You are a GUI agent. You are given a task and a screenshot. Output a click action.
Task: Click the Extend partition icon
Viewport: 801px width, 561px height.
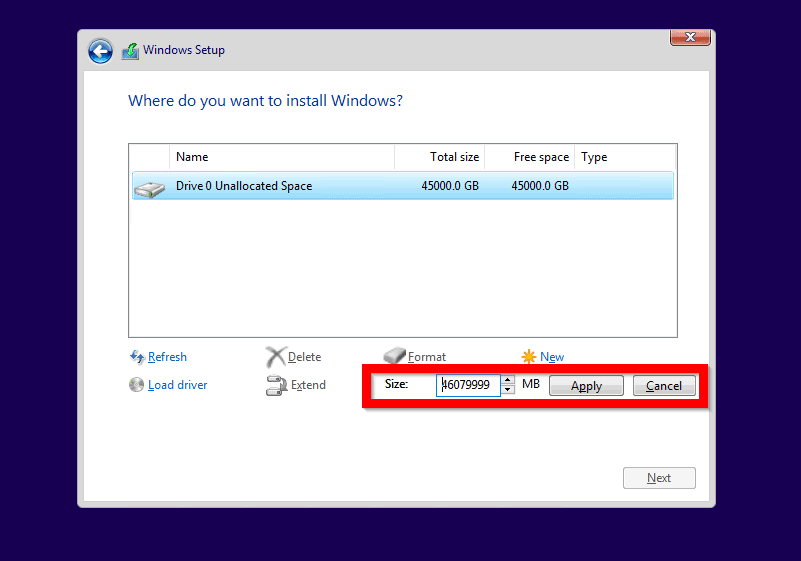[x=276, y=386]
